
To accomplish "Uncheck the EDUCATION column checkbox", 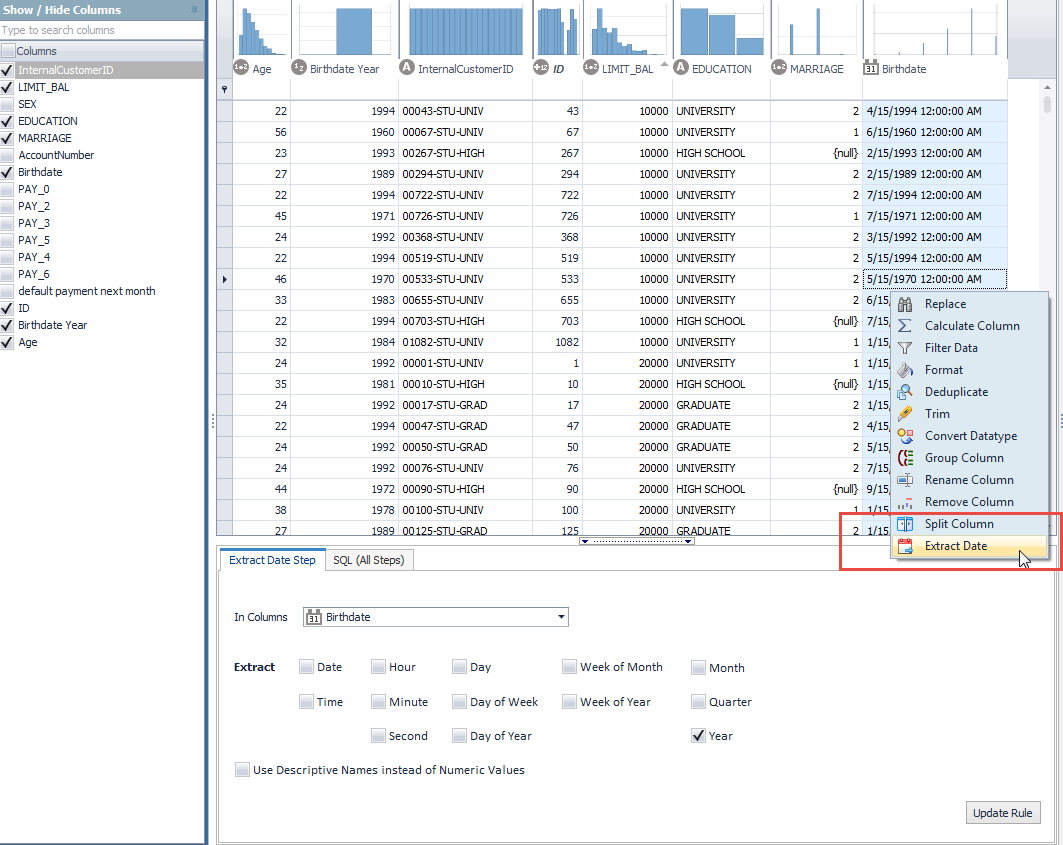I will (x=7, y=121).
